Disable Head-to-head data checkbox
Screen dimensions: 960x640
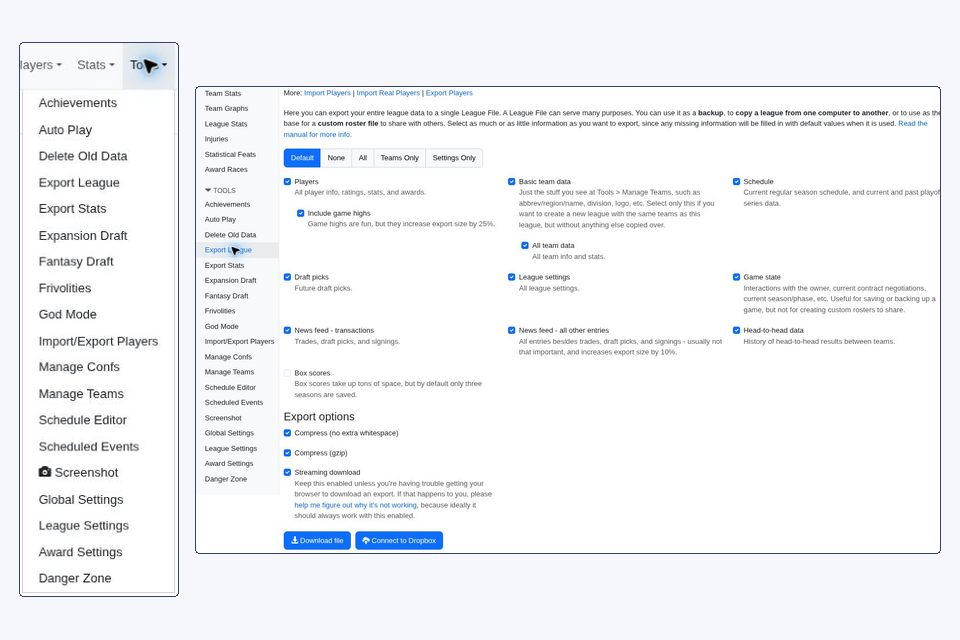pyautogui.click(x=737, y=331)
